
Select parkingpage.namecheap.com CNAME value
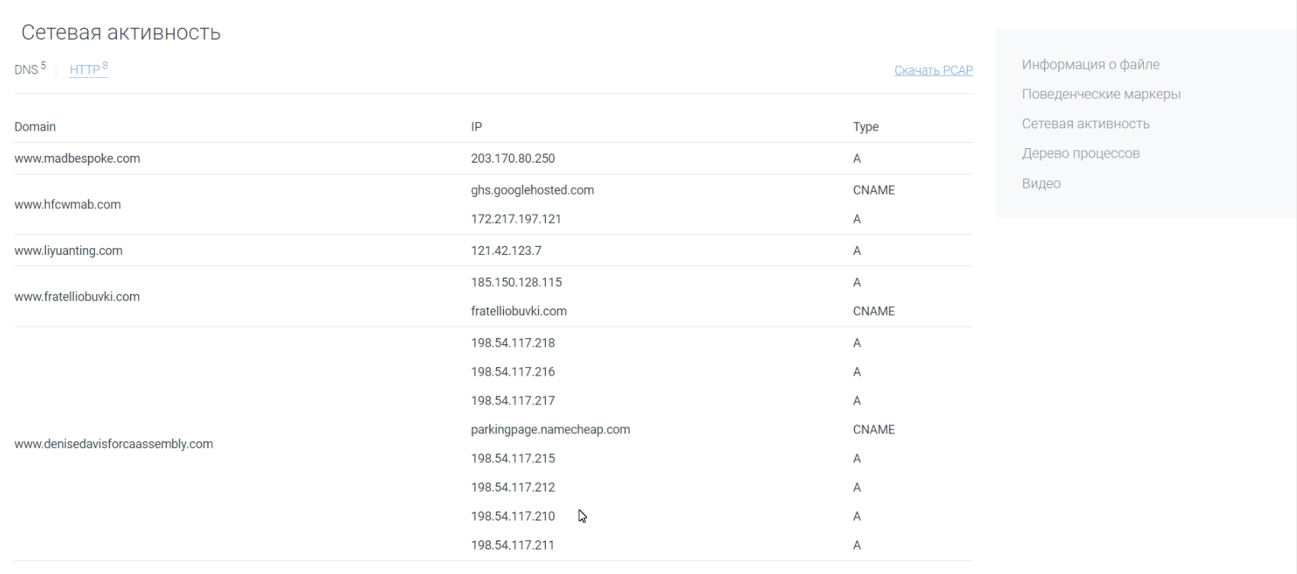550,430
